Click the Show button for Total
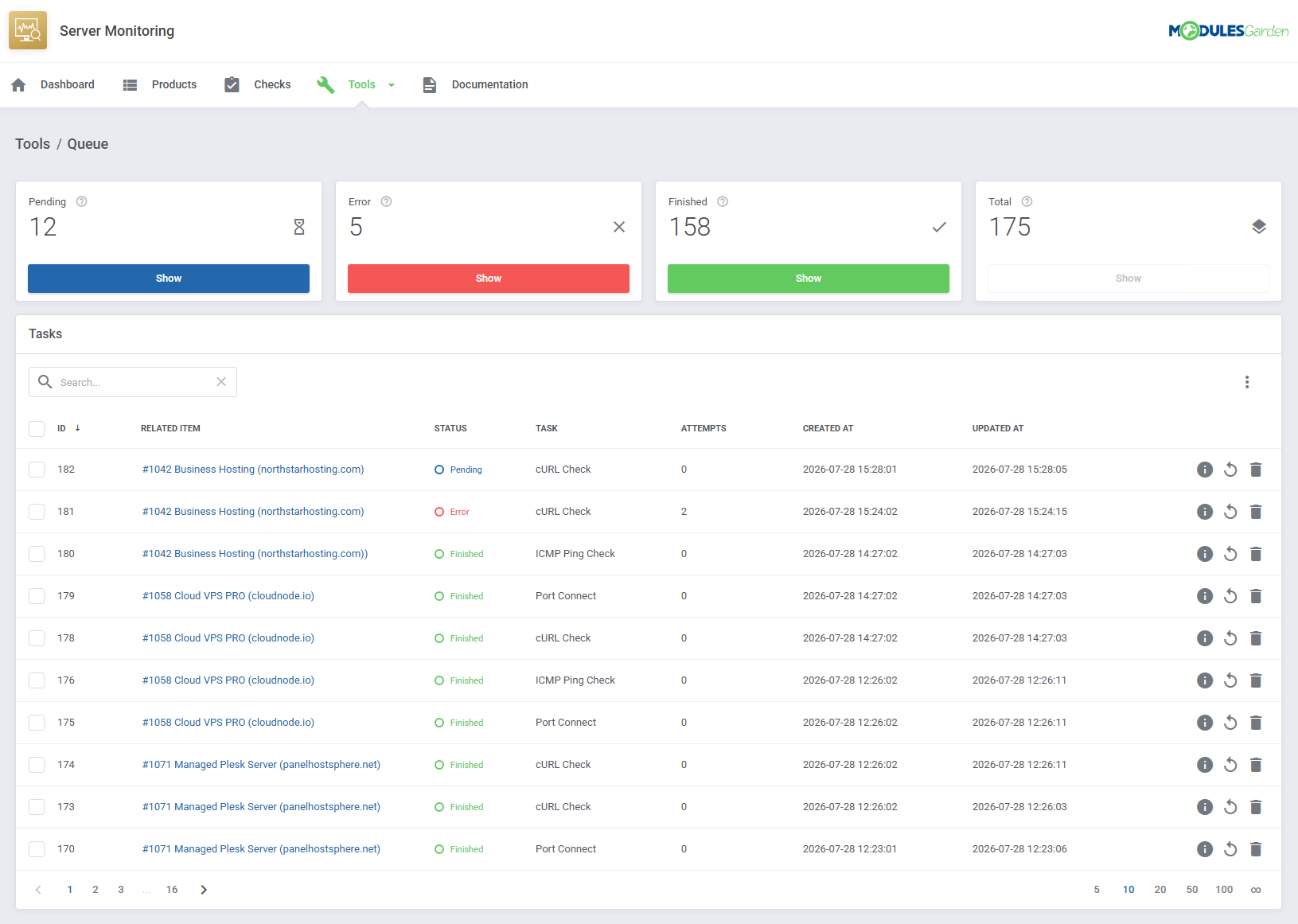Screen dimensions: 1298x924 pos(1128,279)
